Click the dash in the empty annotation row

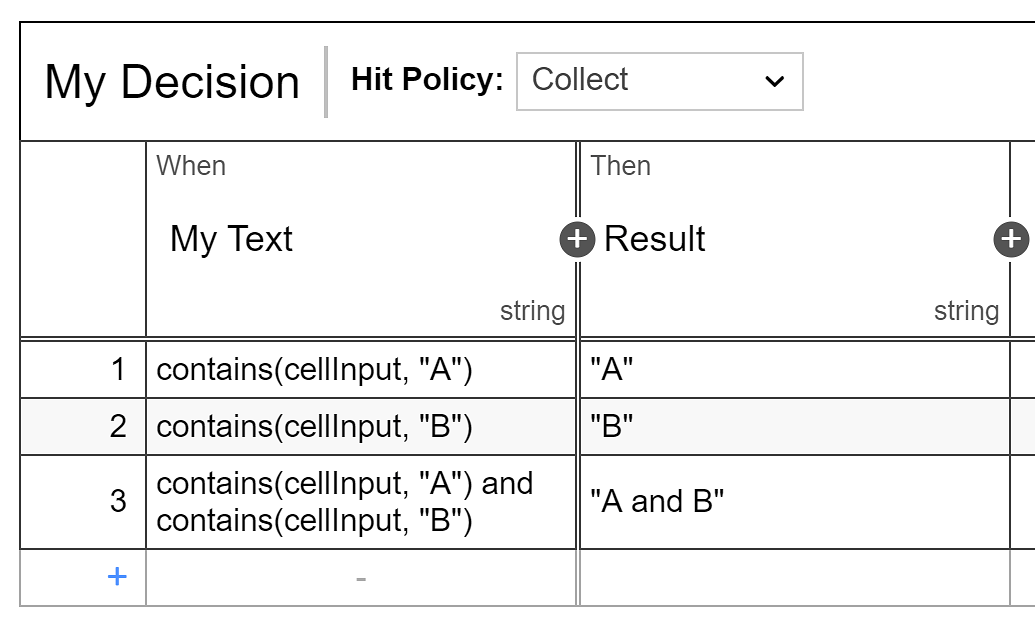click(364, 577)
